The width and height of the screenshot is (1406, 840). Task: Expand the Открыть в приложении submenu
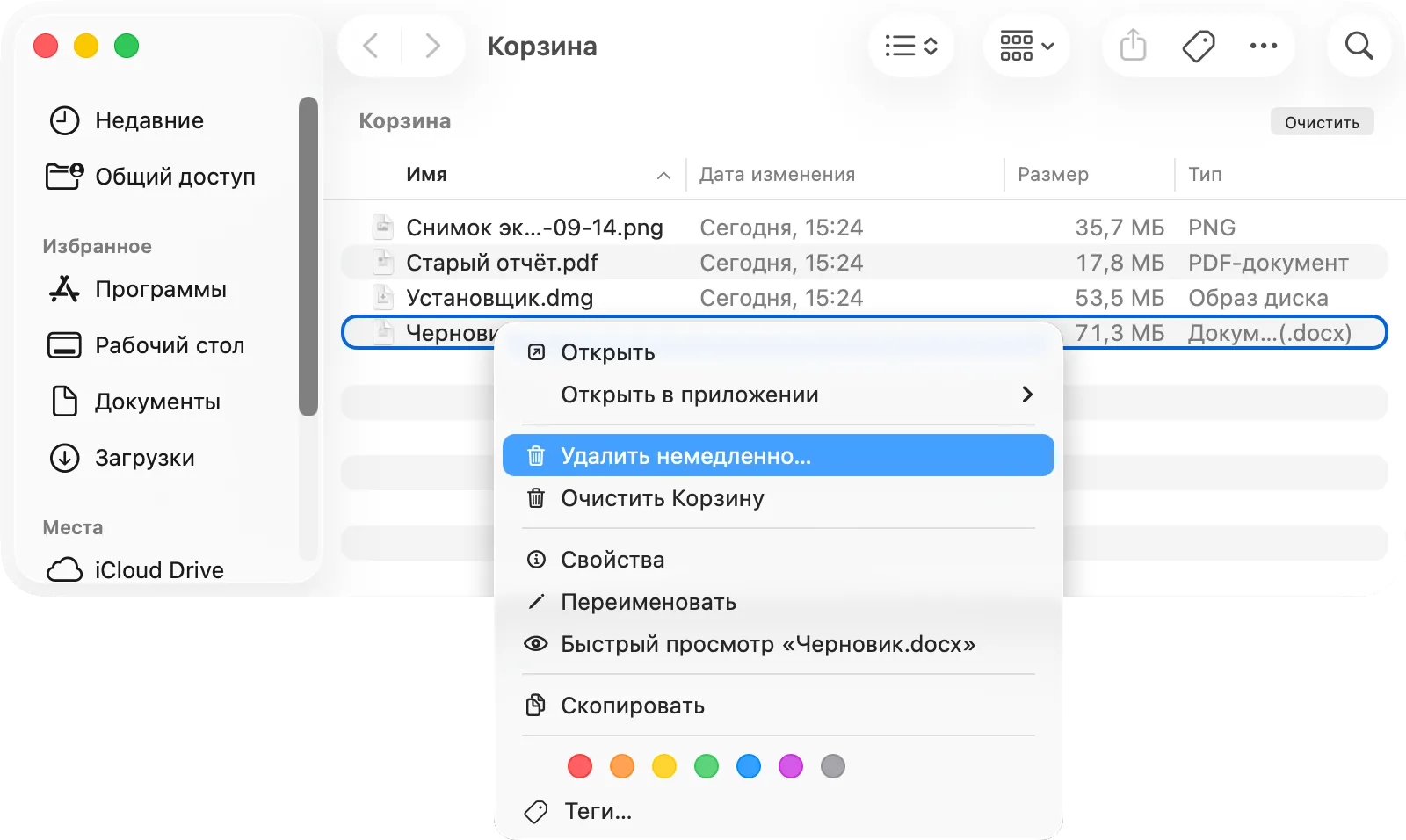tap(778, 395)
